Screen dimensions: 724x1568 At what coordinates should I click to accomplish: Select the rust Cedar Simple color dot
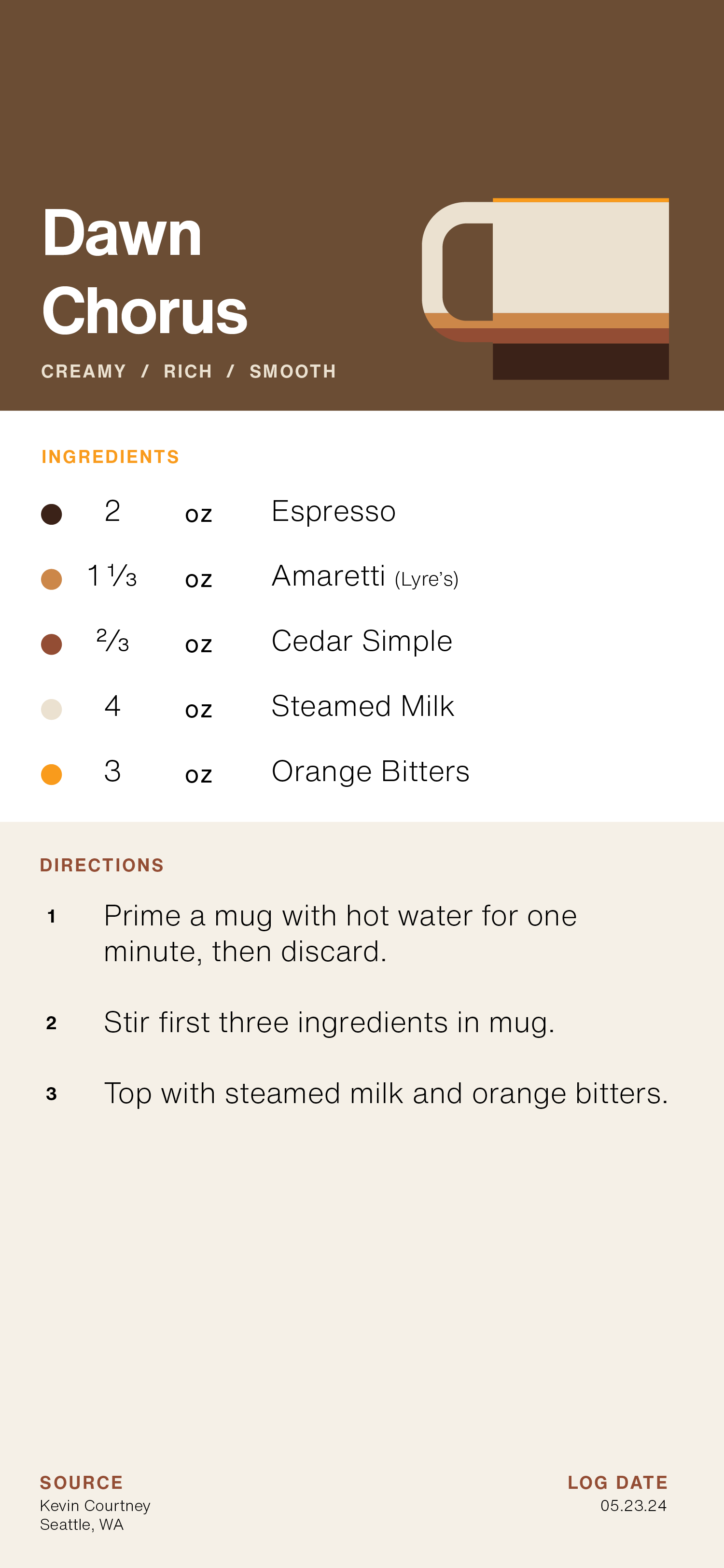pyautogui.click(x=51, y=644)
